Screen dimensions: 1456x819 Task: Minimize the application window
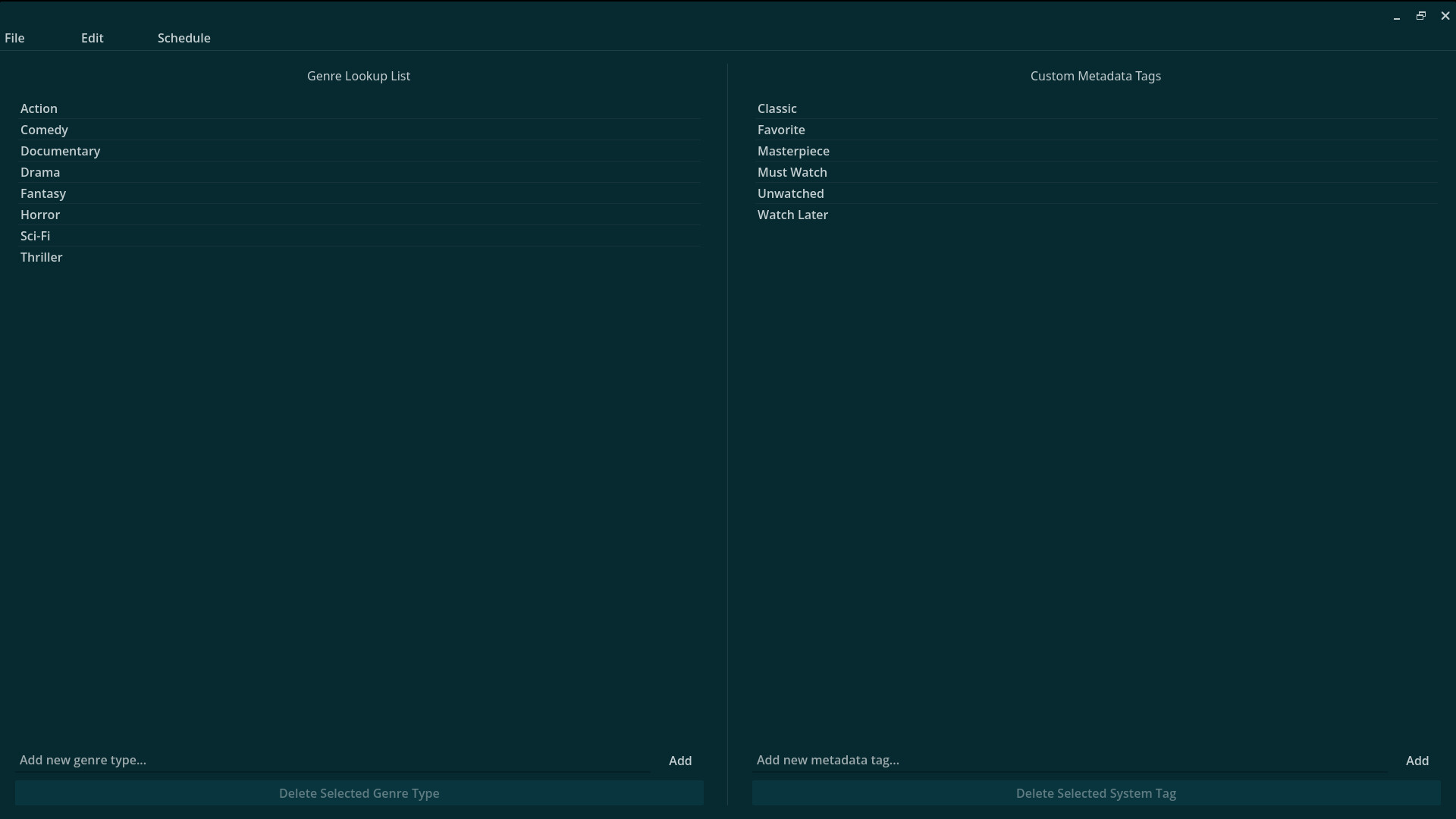[1397, 16]
